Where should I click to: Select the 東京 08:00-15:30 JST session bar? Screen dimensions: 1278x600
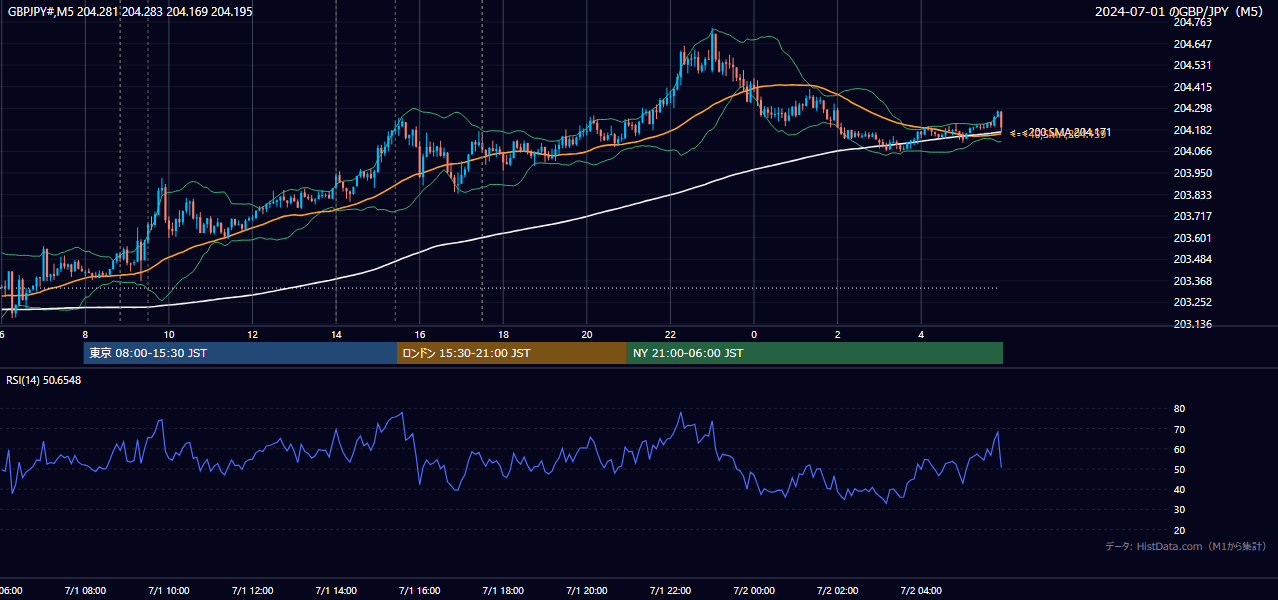(x=241, y=353)
